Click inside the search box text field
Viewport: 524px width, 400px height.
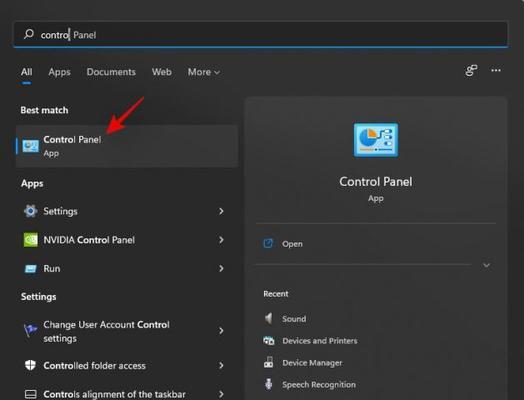click(261, 34)
